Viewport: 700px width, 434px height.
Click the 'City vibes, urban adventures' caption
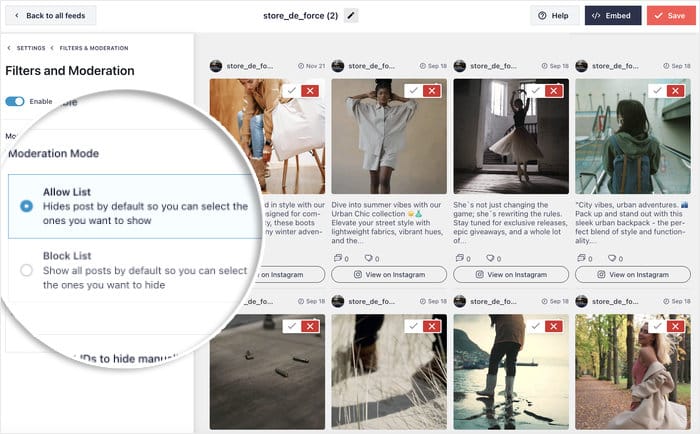pyautogui.click(x=632, y=222)
